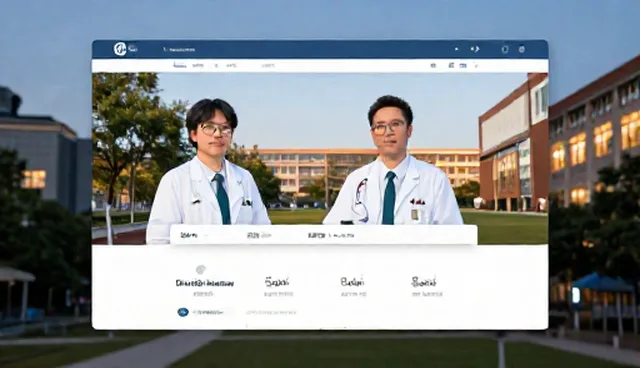The width and height of the screenshot is (640, 368).
Task: Click the square outline icon in the blue header
Action: pos(505,49)
